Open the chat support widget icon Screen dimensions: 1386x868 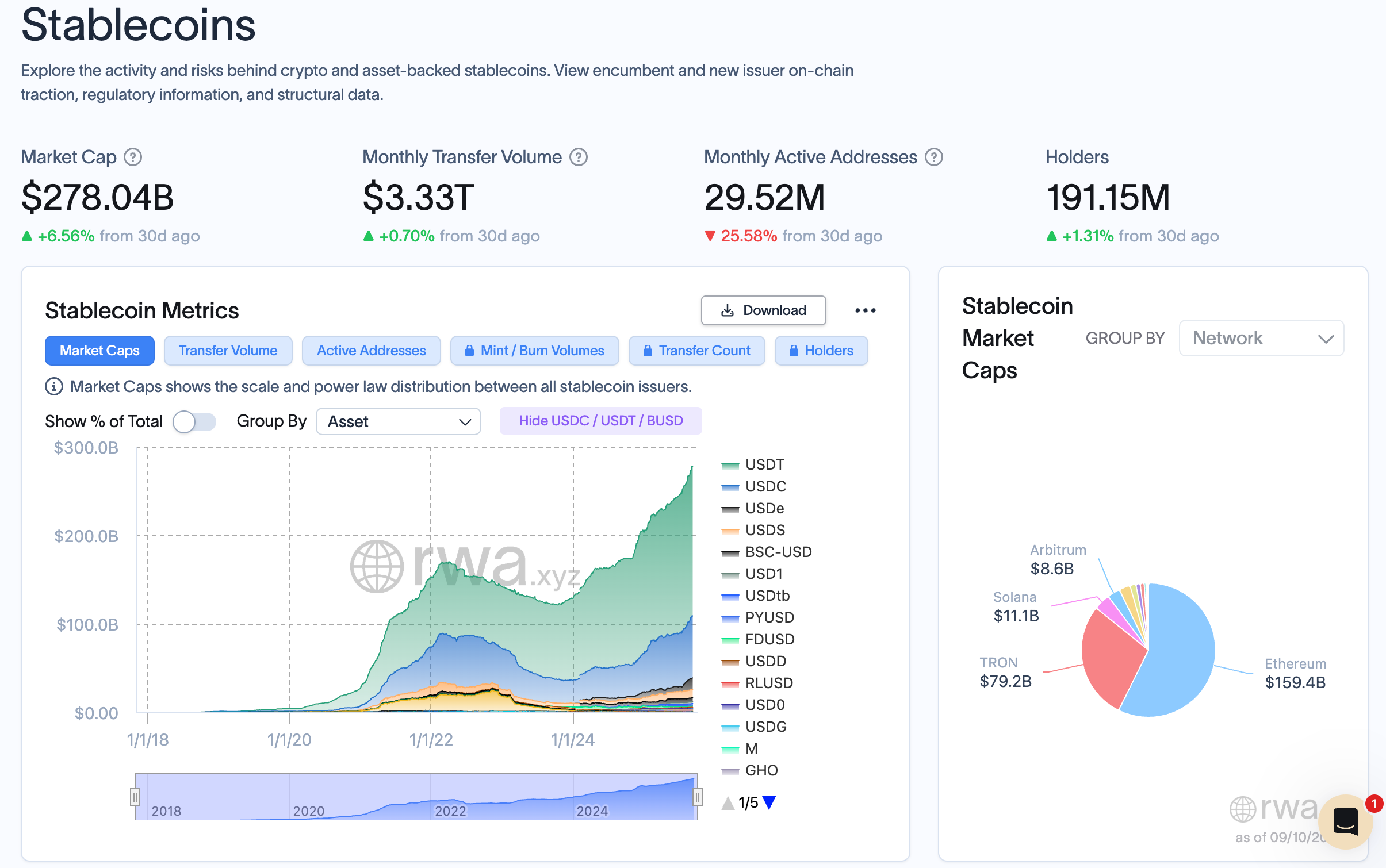pyautogui.click(x=1345, y=821)
